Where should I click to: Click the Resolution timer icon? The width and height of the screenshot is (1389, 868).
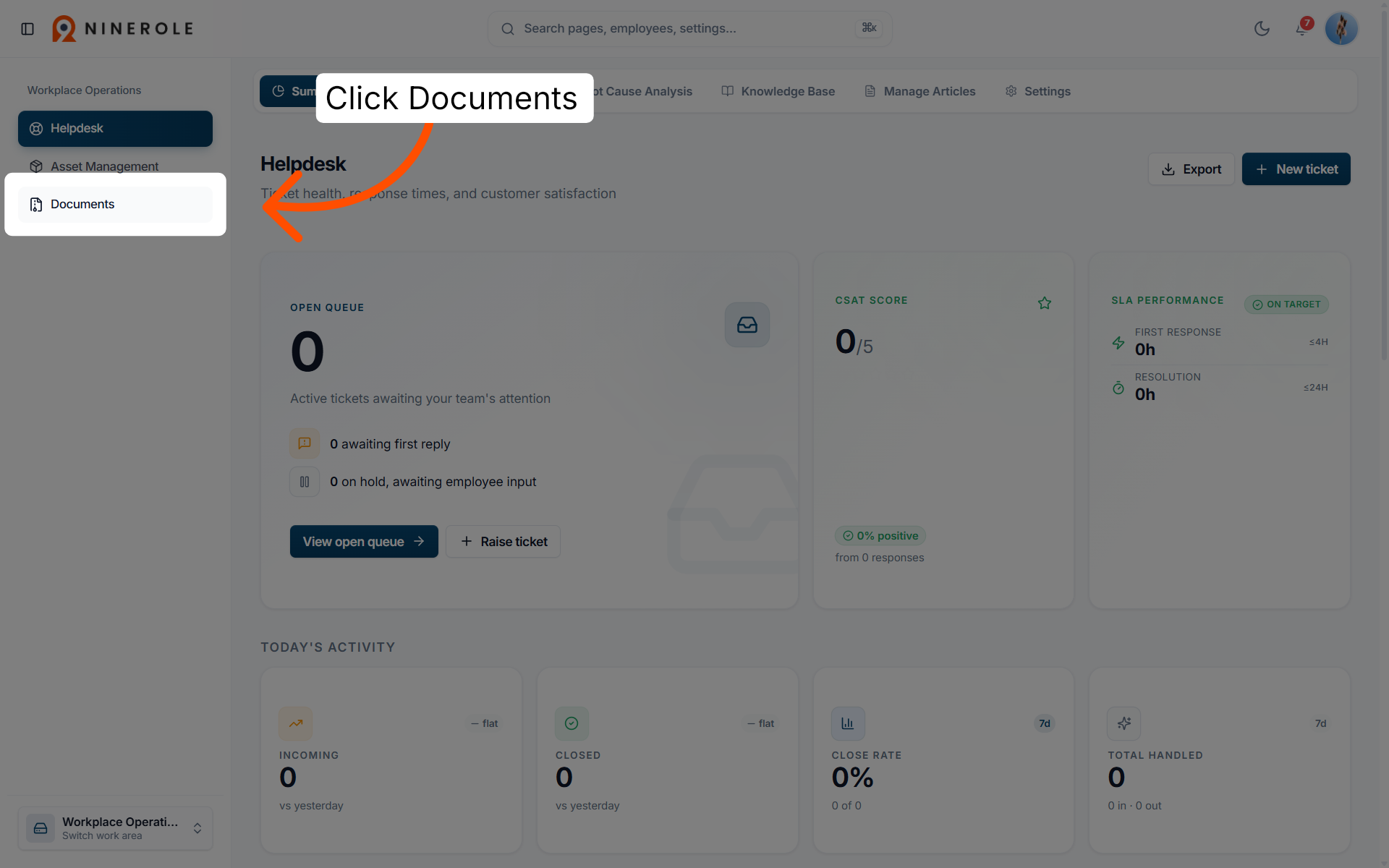(x=1118, y=388)
